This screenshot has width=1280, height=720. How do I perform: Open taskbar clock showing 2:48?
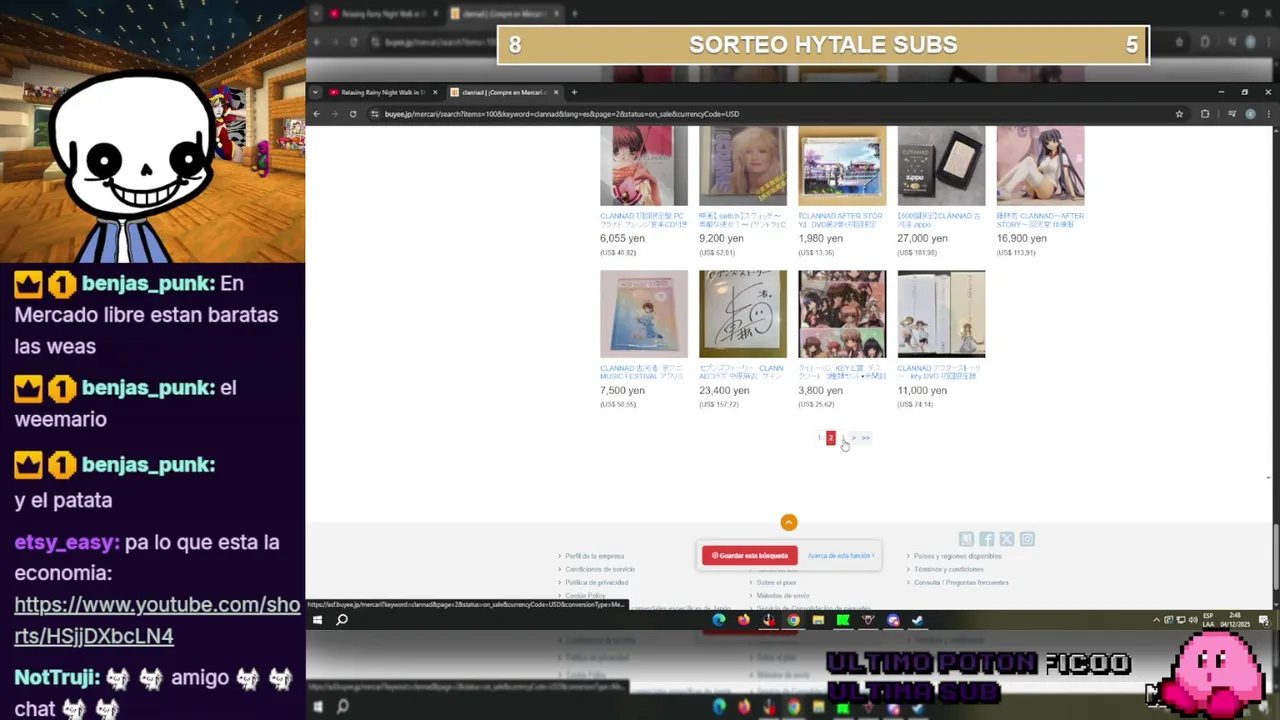click(x=1237, y=620)
